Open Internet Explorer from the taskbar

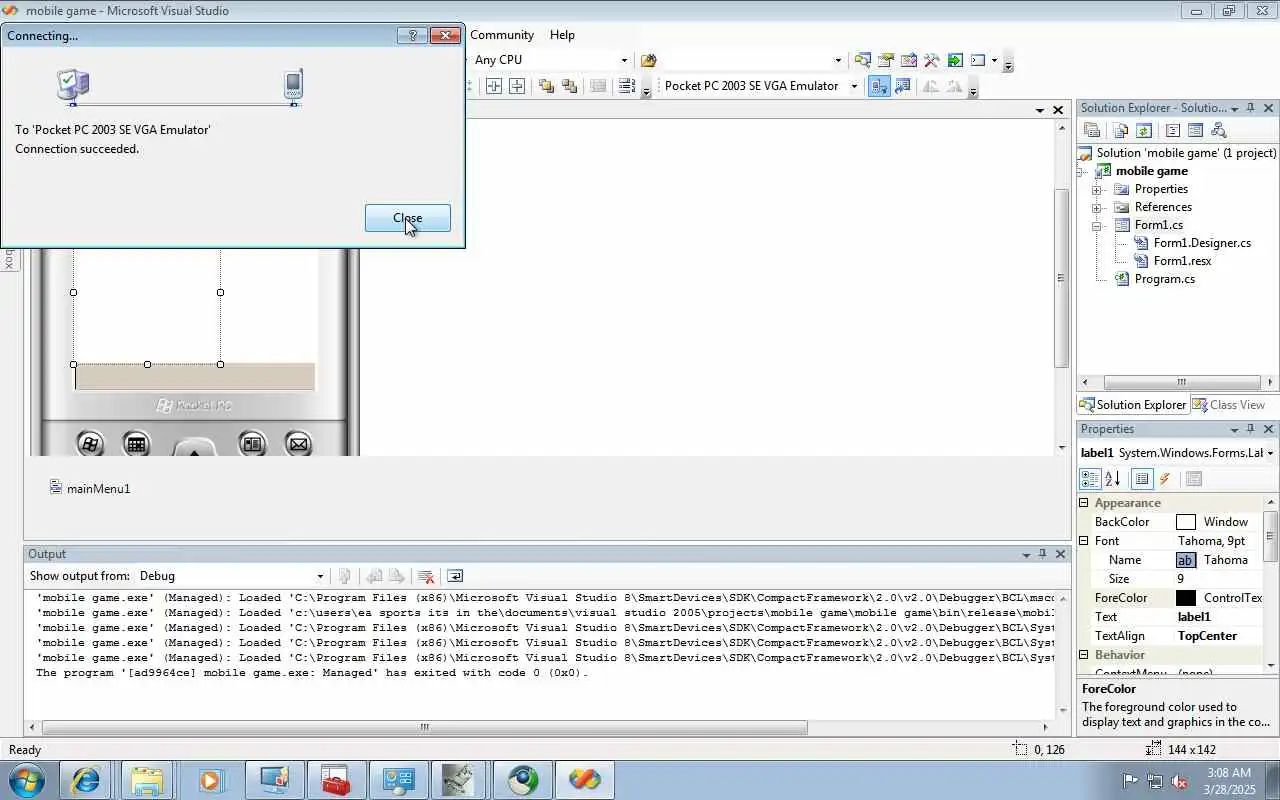pyautogui.click(x=86, y=780)
